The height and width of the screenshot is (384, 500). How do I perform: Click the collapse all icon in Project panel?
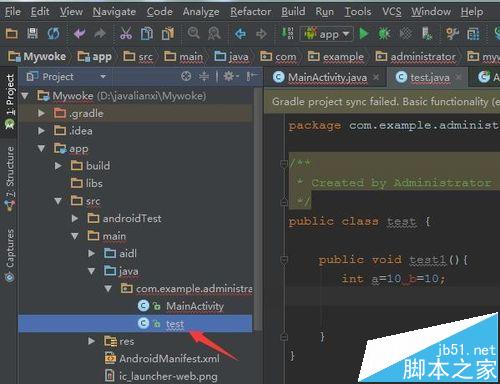click(x=204, y=77)
